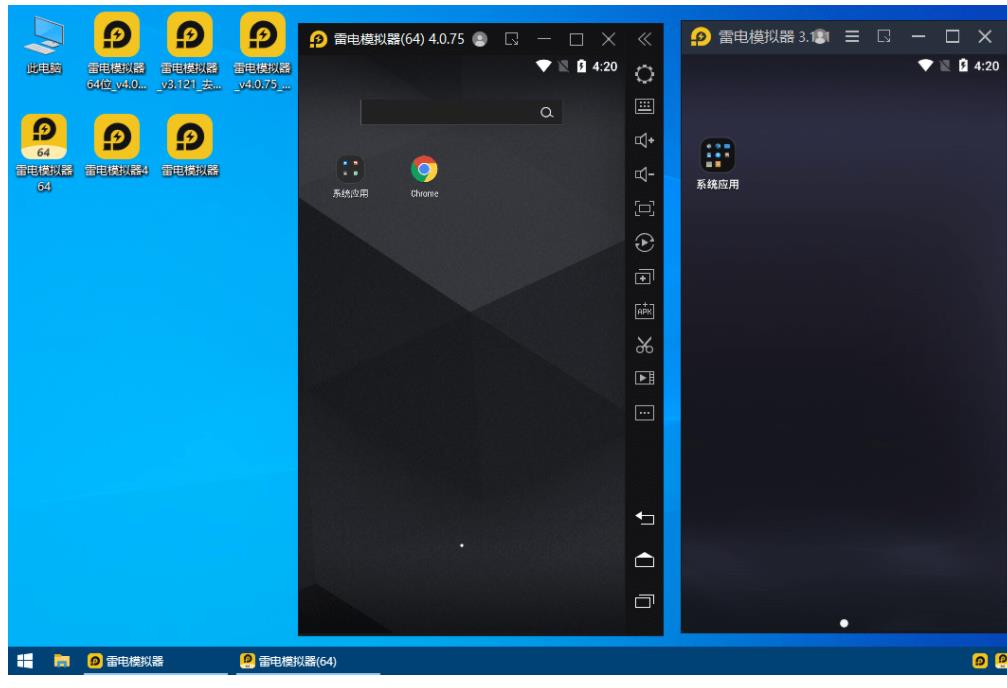The width and height of the screenshot is (1007, 688).
Task: Click the Android back button icon
Action: pyautogui.click(x=644, y=518)
